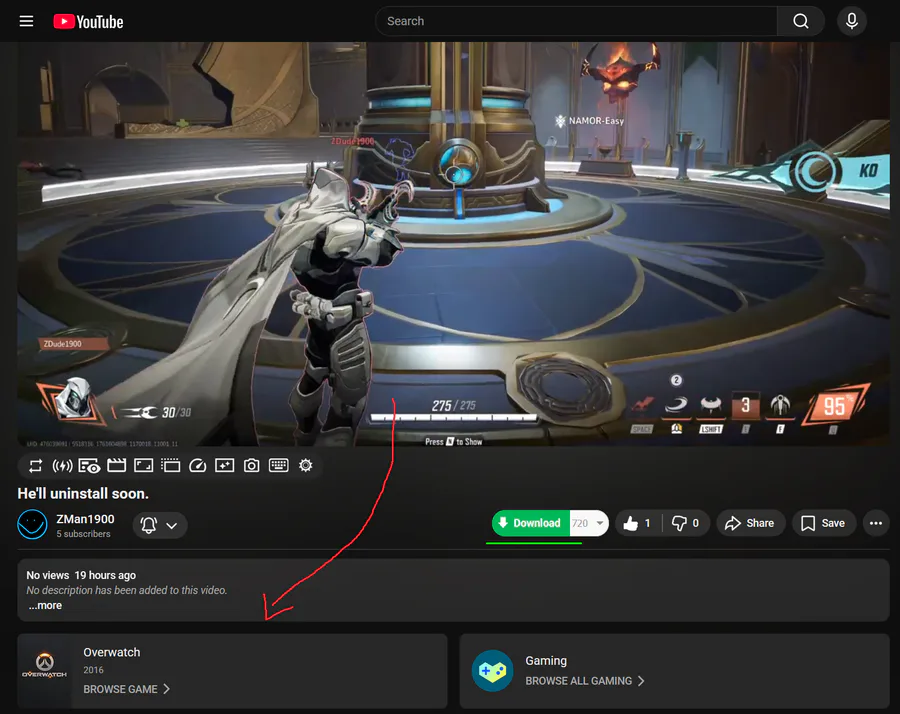
Task: Open the subscription notification bell dropdown
Action: (160, 525)
